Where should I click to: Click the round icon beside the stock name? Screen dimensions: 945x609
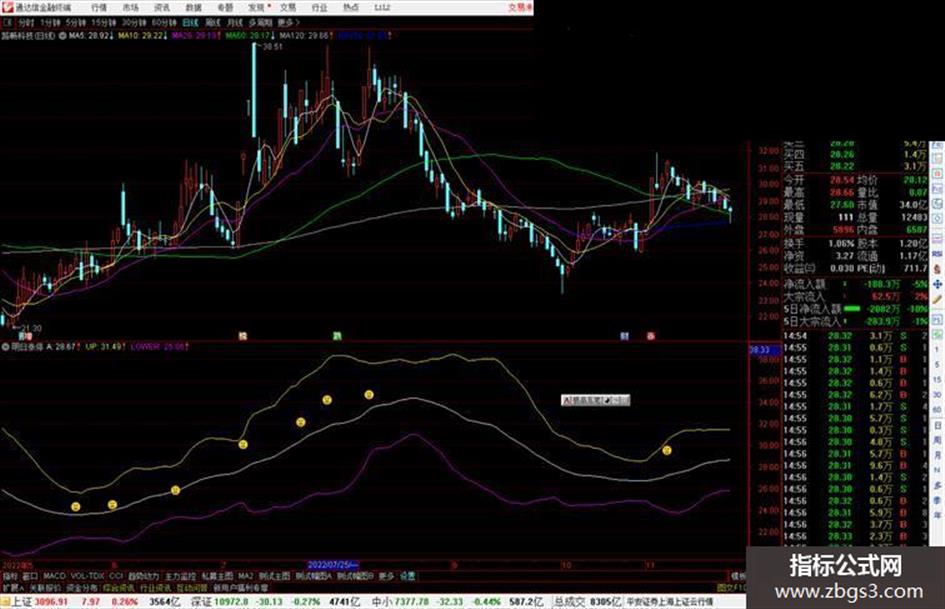62,36
